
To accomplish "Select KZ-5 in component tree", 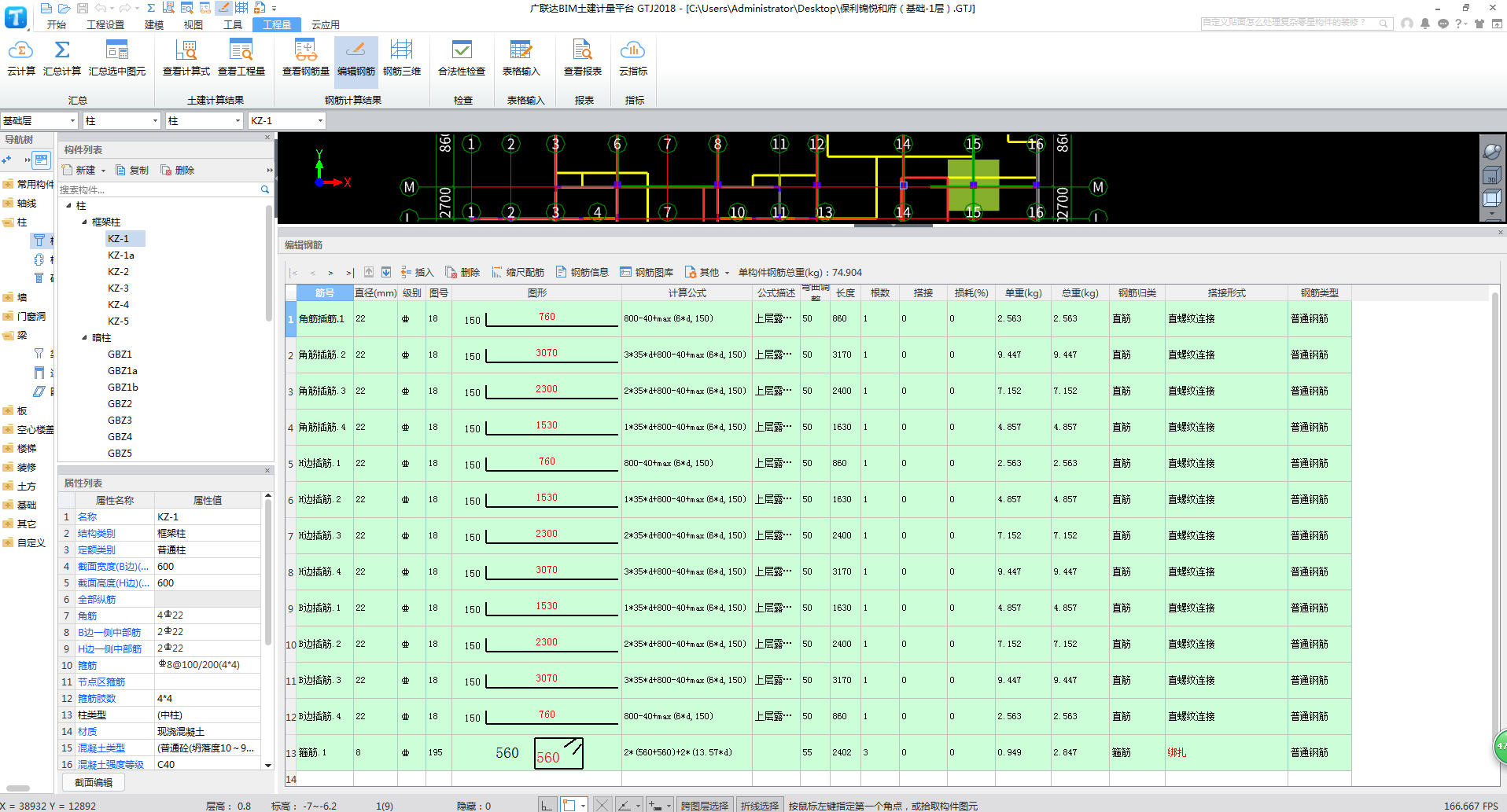I will coord(119,321).
